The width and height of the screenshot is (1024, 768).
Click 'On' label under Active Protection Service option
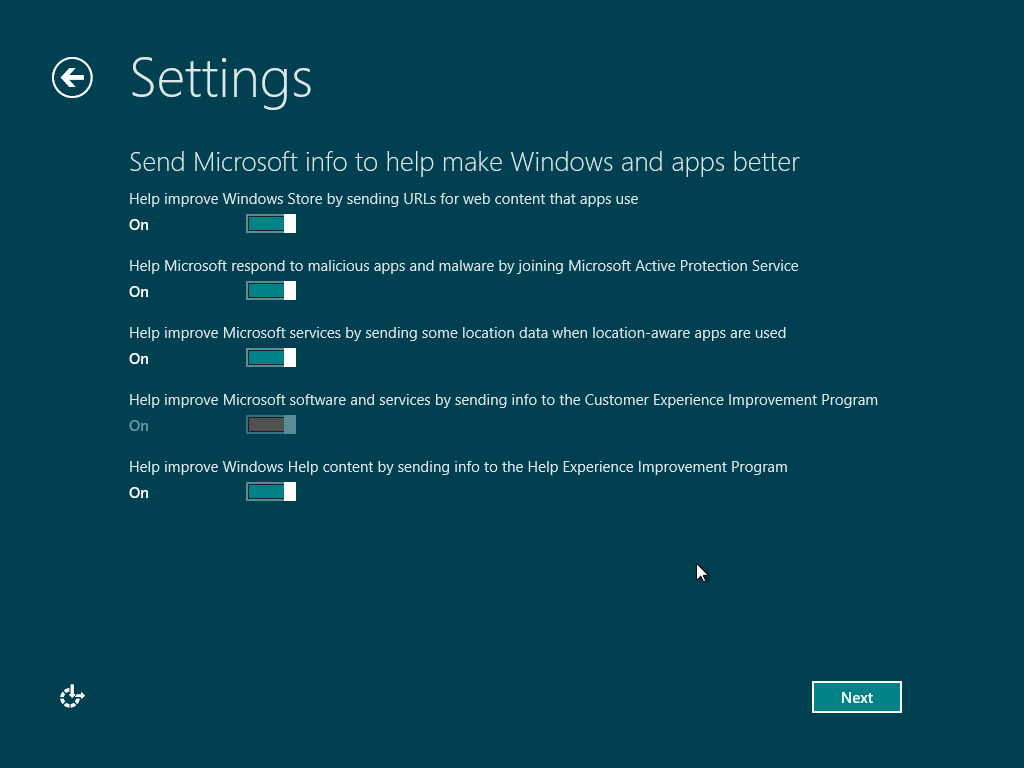click(x=138, y=292)
